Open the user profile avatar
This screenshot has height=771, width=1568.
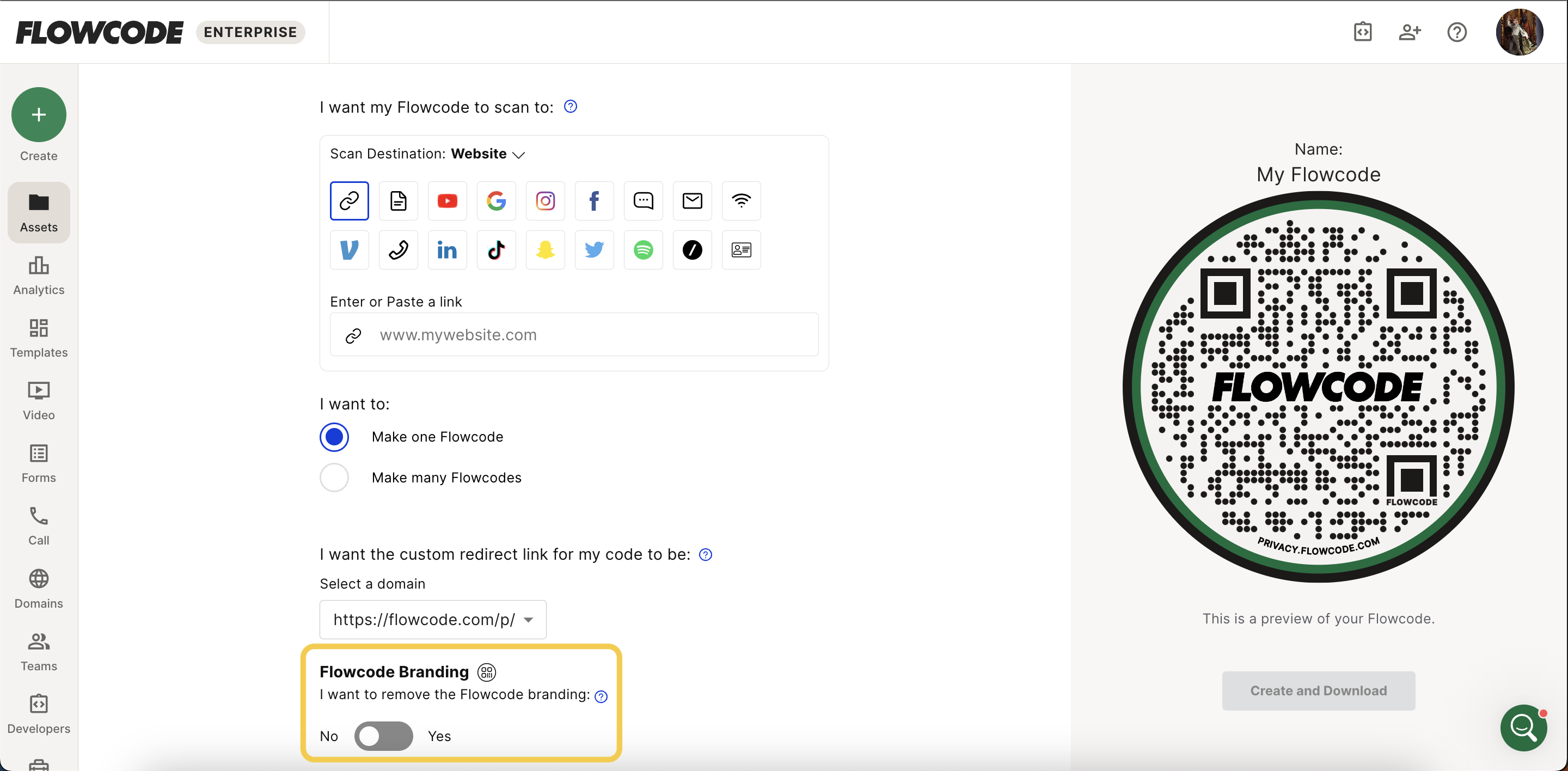1520,32
